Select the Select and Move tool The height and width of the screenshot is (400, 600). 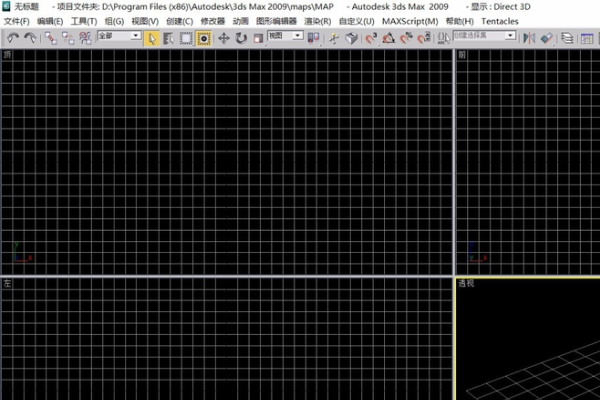[x=223, y=38]
